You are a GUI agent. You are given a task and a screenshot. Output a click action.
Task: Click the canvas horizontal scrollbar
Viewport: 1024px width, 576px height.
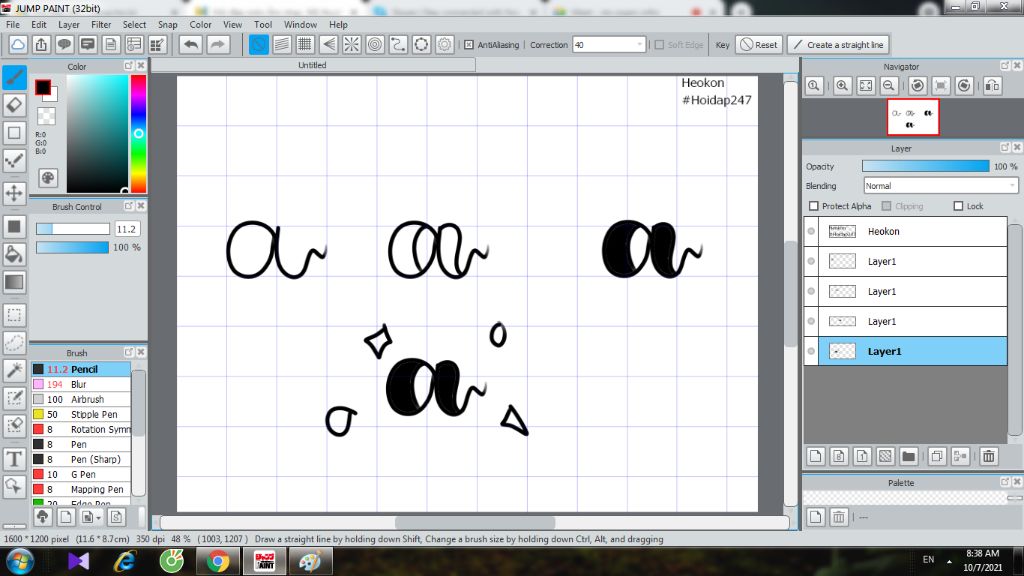[x=475, y=522]
